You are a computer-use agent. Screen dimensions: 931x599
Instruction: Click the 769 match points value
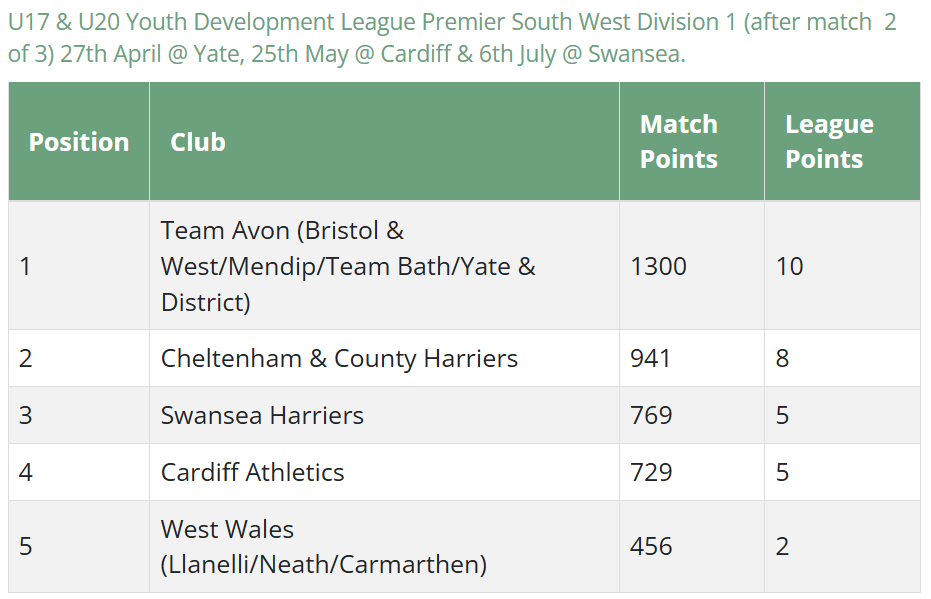tap(651, 415)
